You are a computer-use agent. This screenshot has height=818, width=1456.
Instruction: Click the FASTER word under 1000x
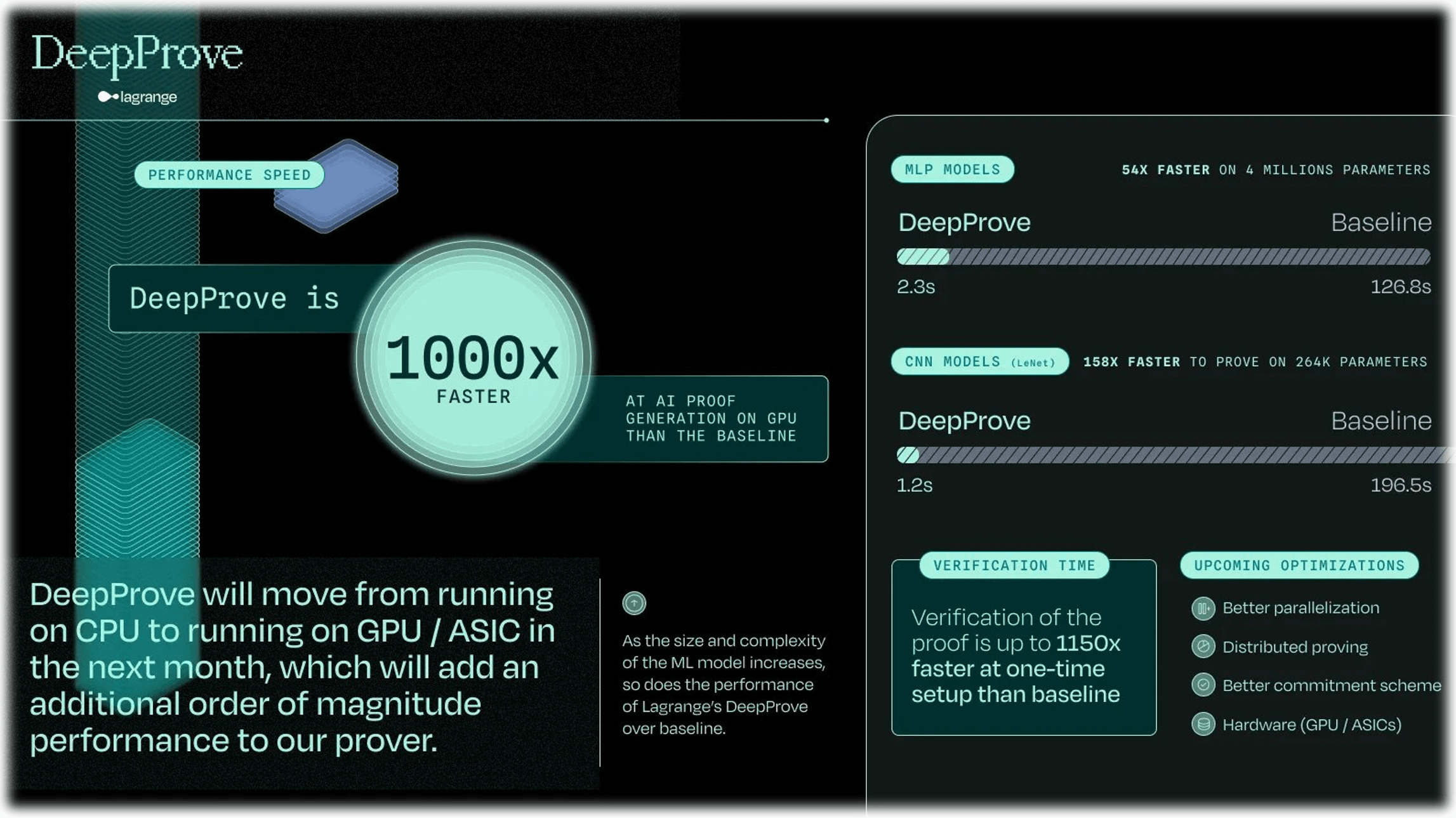[x=473, y=397]
